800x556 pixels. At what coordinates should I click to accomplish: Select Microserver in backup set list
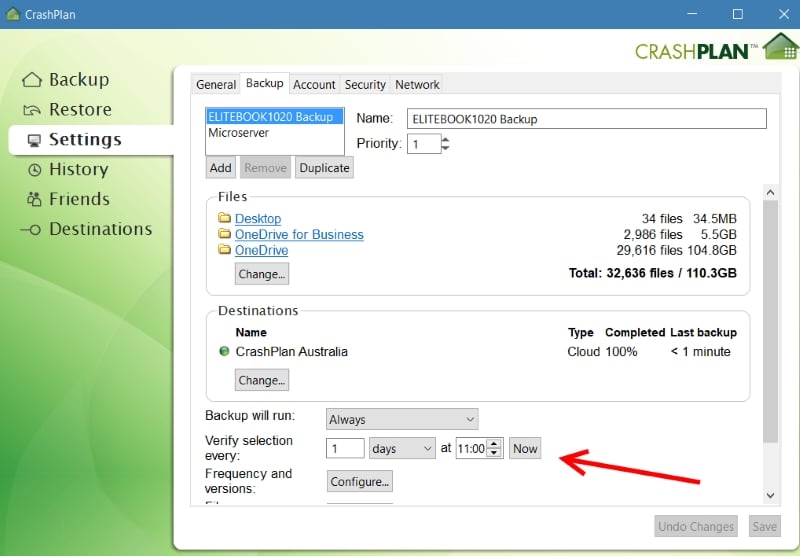coord(274,133)
